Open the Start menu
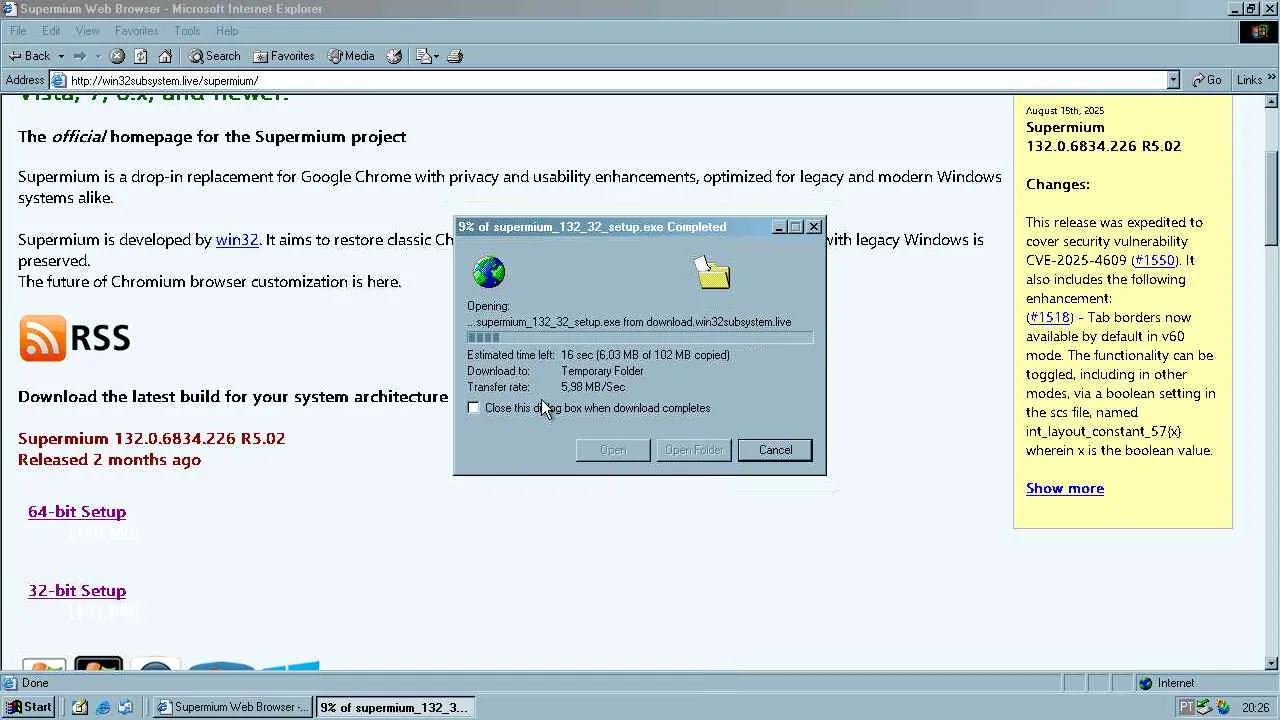The width and height of the screenshot is (1280, 720). click(29, 707)
